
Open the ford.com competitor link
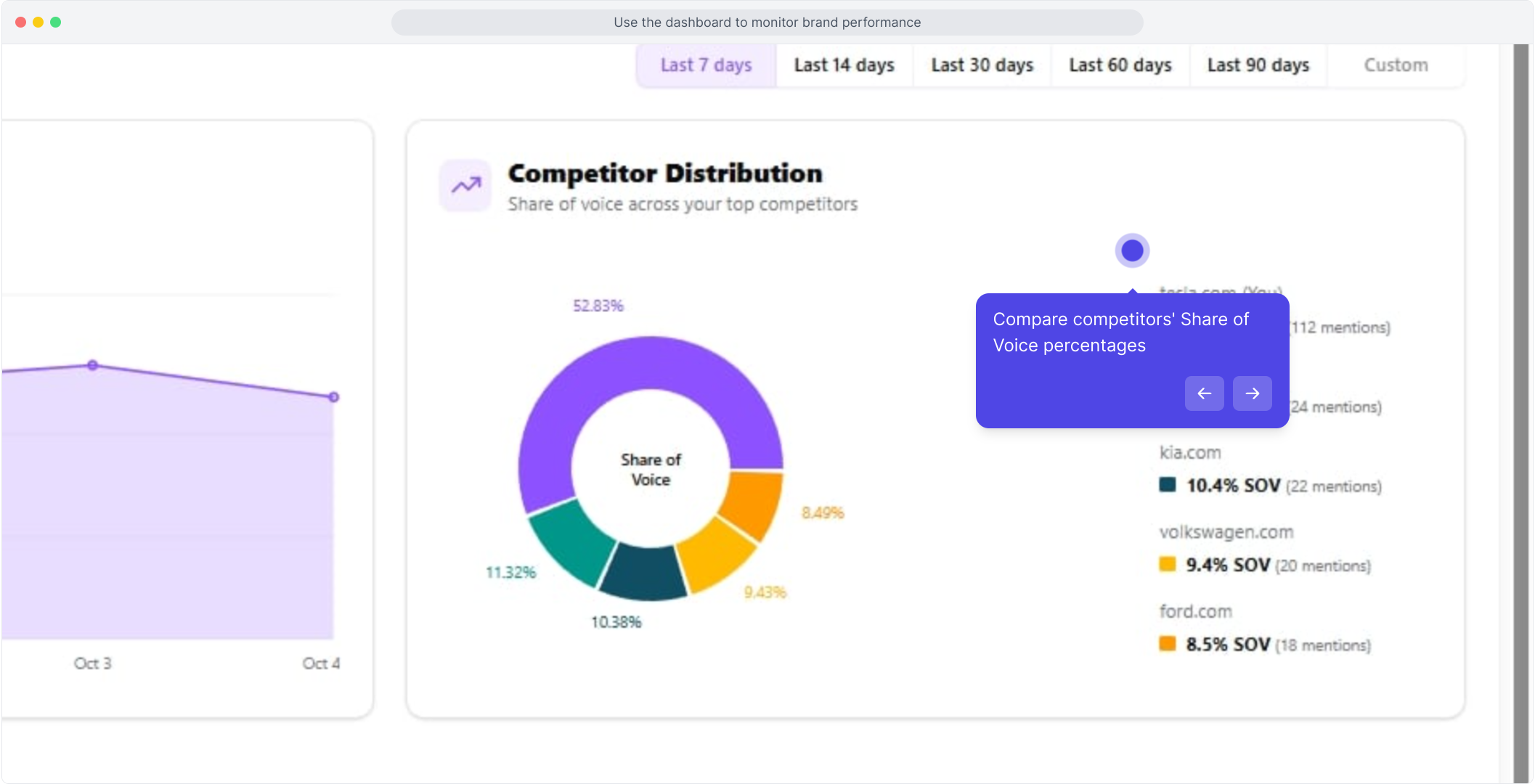tap(1194, 611)
